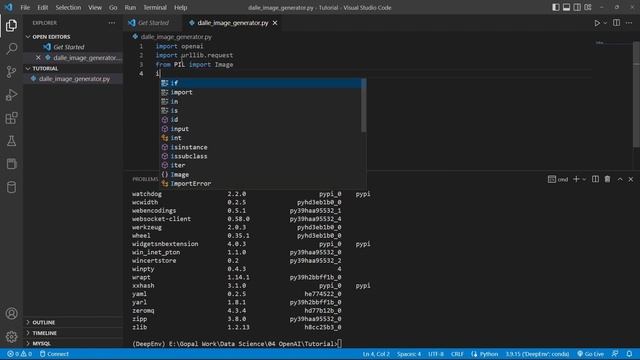Open the Search view in activity bar
Image resolution: width=640 pixels, height=360 pixels.
(x=11, y=49)
